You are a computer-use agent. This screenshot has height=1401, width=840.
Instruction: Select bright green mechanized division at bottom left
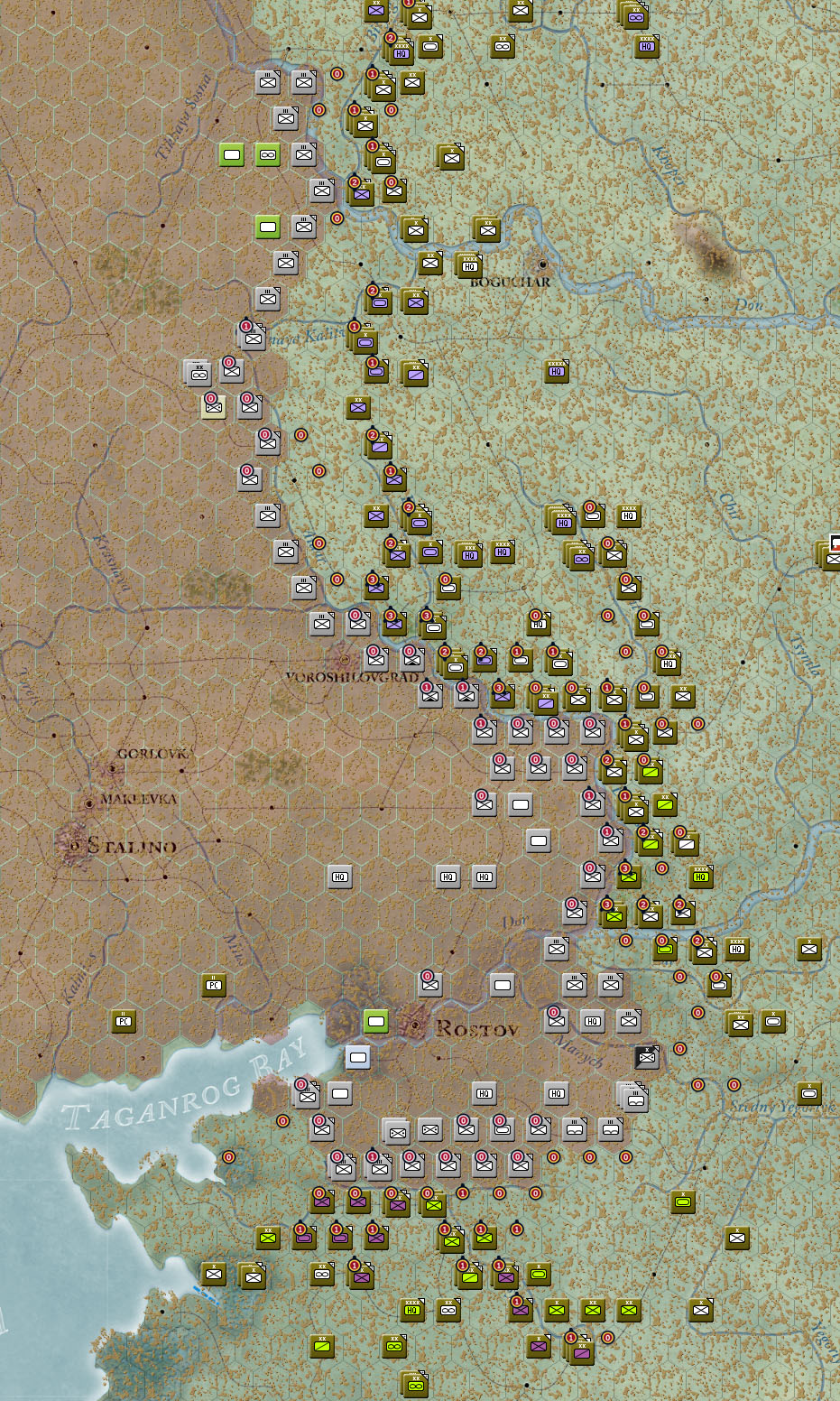[x=322, y=1346]
